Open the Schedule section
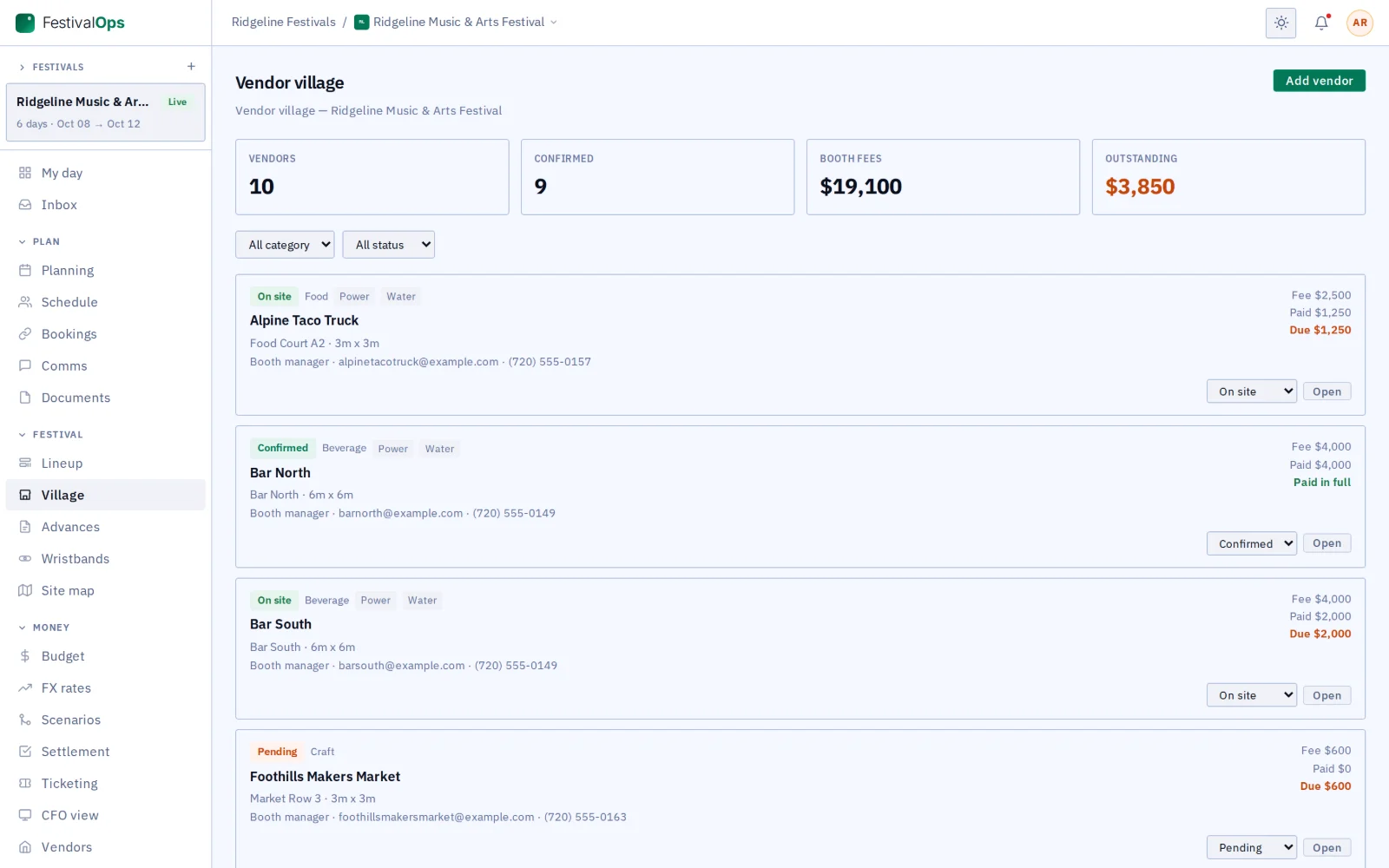This screenshot has height=868, width=1389. (x=106, y=302)
